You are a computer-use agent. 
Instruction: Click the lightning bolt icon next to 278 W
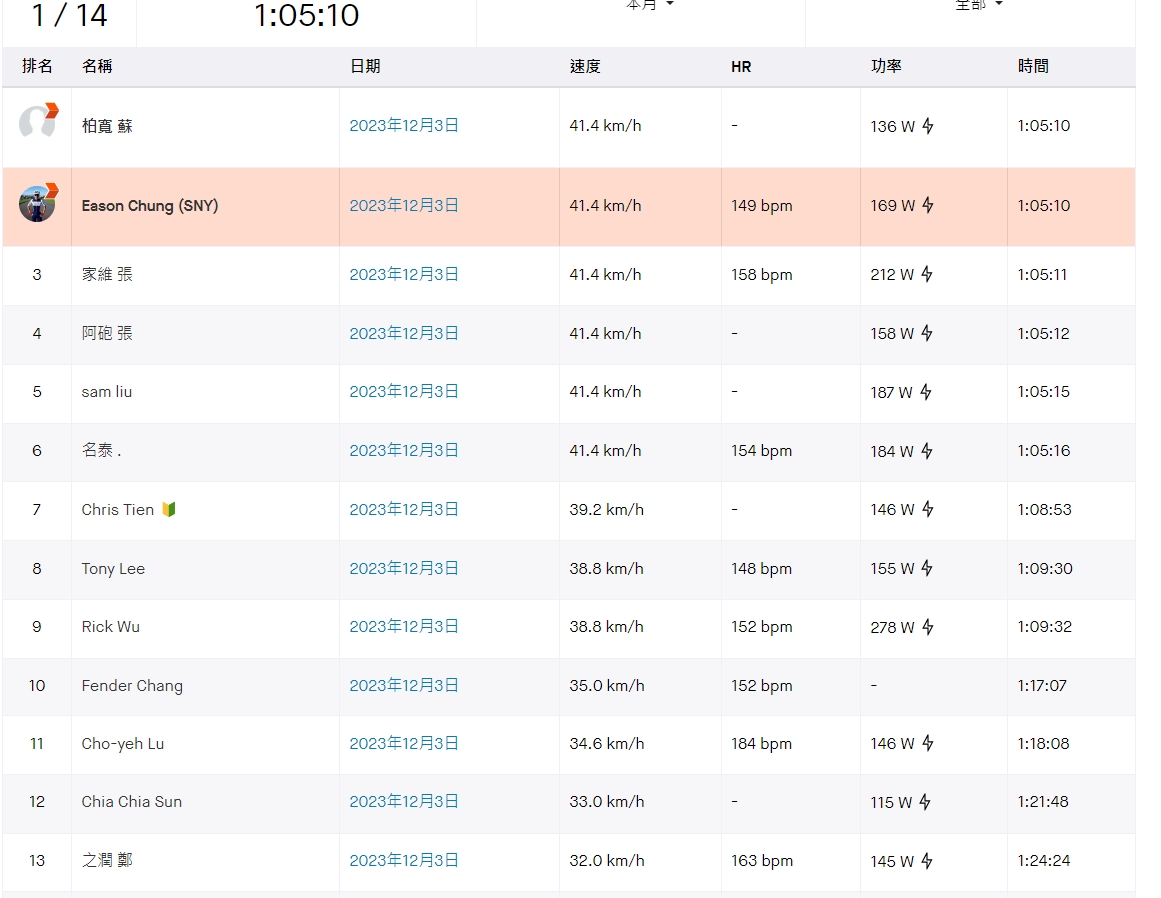pyautogui.click(x=927, y=627)
